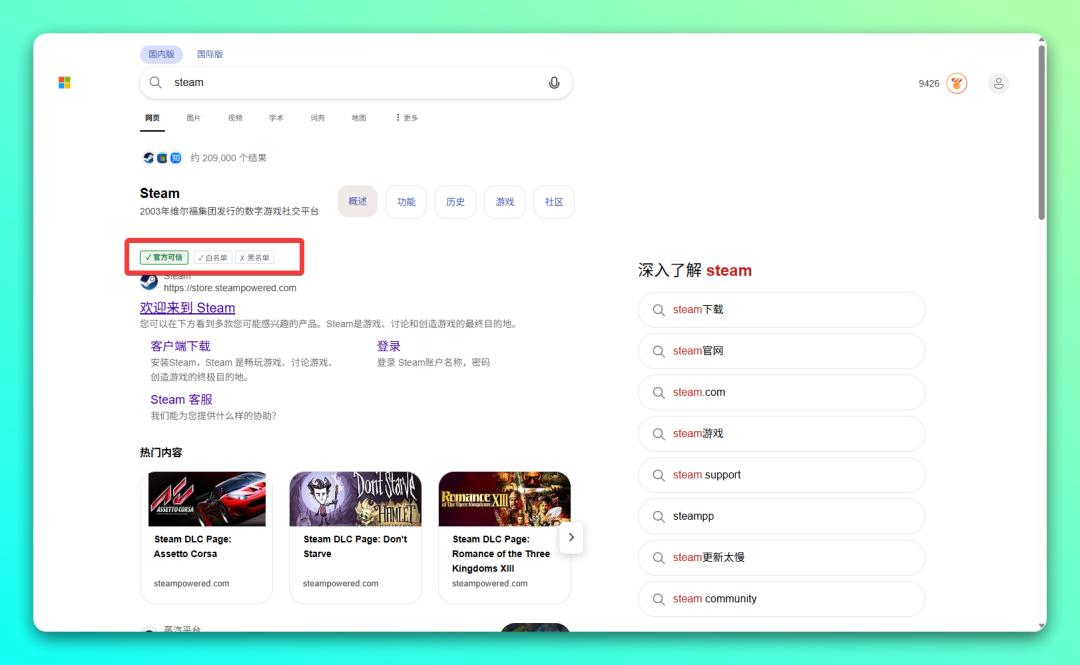
Task: Open the user account avatar icon
Action: tap(998, 83)
